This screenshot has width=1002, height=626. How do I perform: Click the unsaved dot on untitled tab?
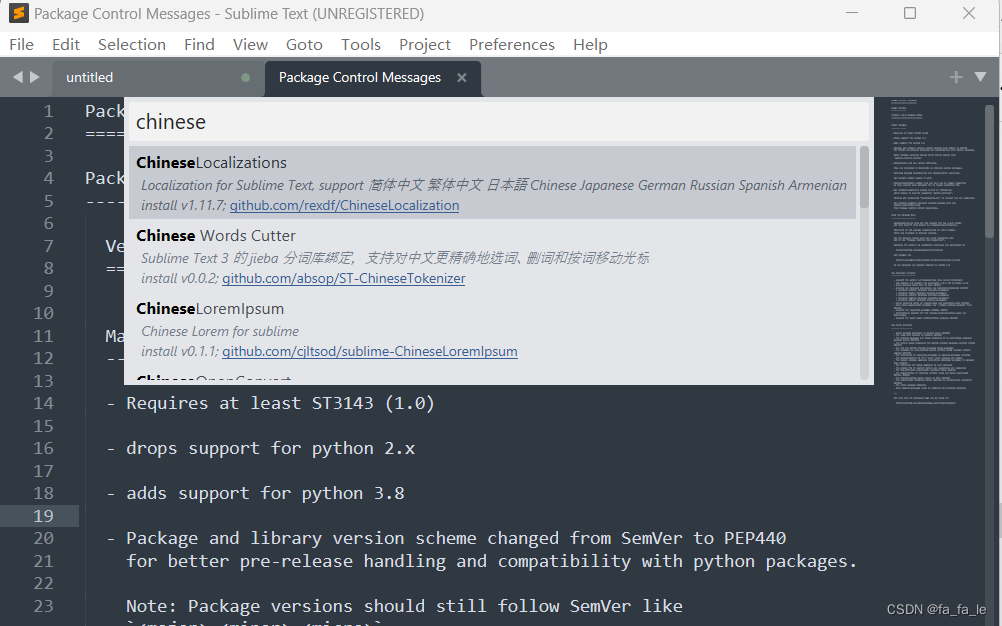[x=245, y=78]
